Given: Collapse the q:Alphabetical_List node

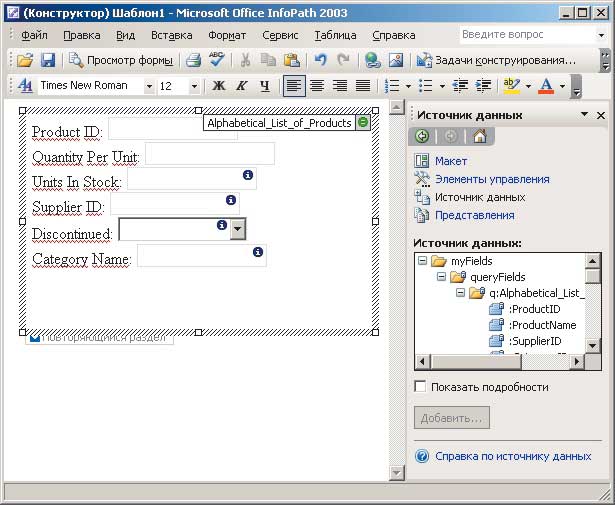Looking at the screenshot, I should [x=460, y=293].
